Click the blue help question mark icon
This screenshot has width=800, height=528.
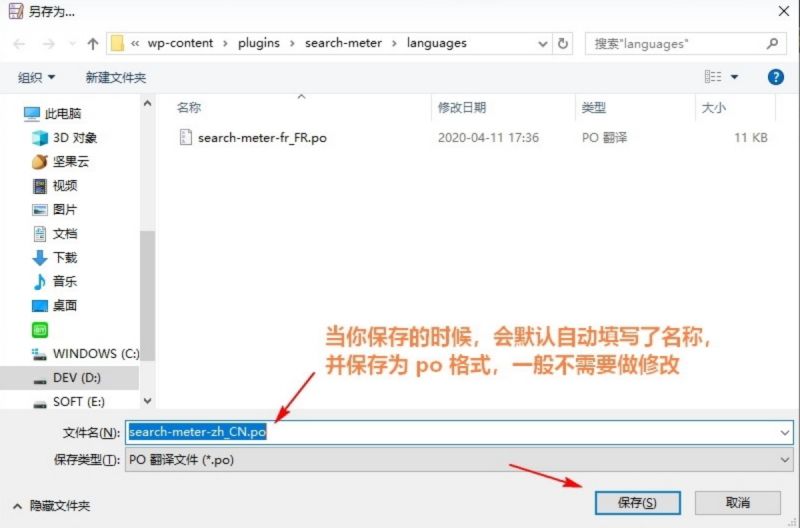pyautogui.click(x=775, y=77)
